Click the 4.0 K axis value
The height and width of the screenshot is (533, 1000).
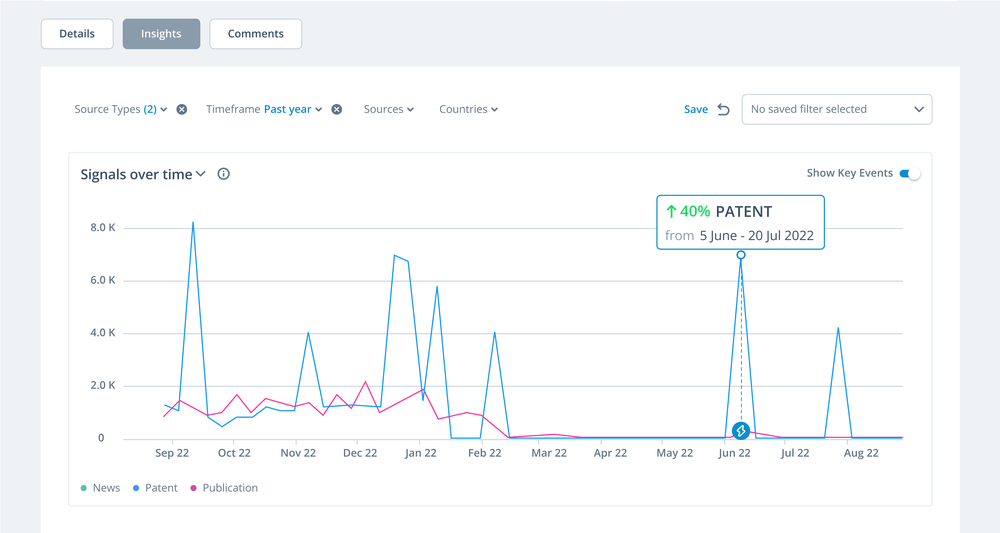(x=103, y=333)
